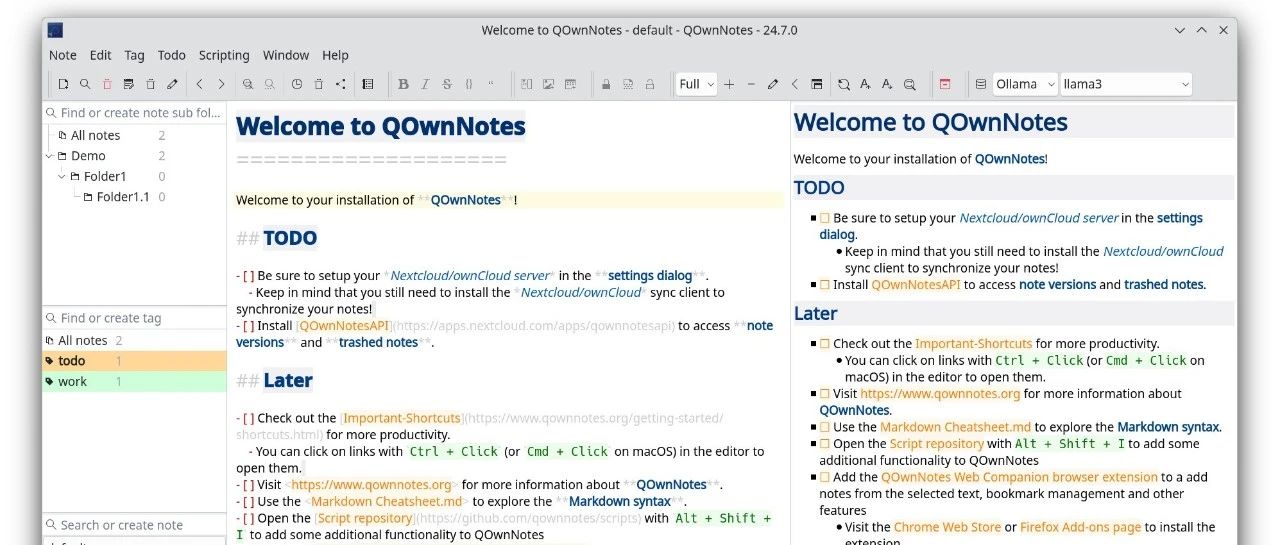Create a new note with the toolbar icon
This screenshot has width=1280, height=545.
click(x=63, y=84)
